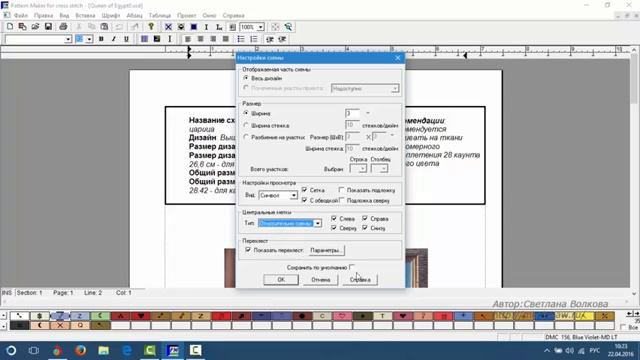Screen dimensions: 640x360
Task: Align paragraph text to the left
Action: pos(188,39)
